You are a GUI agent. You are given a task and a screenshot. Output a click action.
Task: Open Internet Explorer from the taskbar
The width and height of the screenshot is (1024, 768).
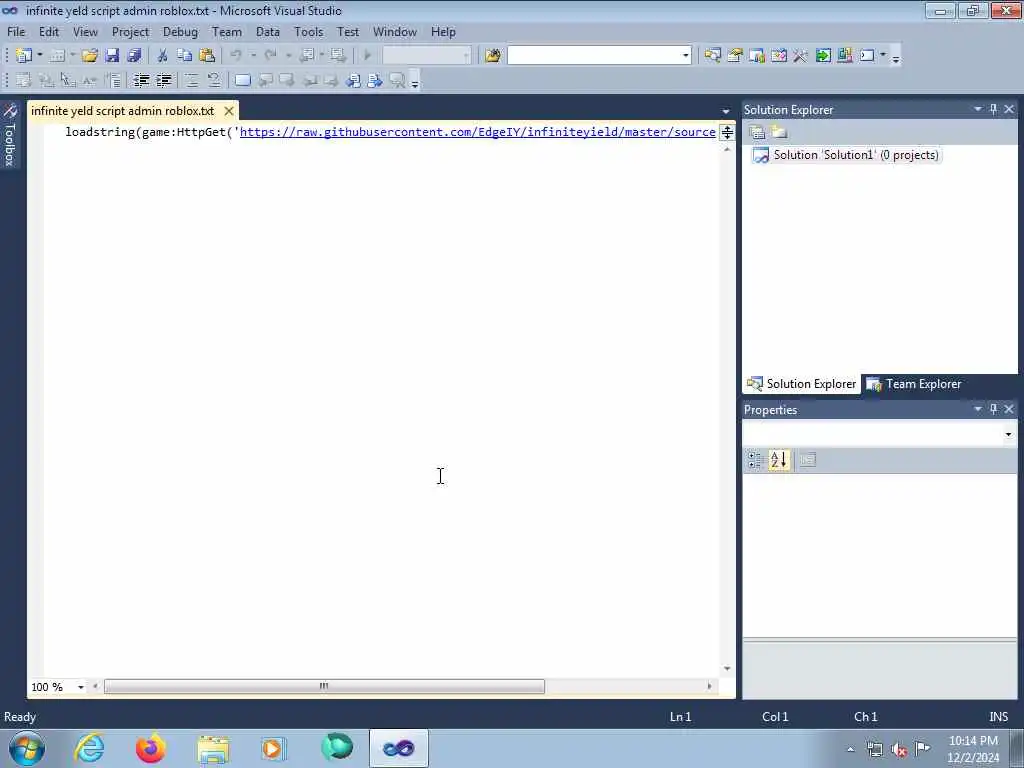coord(89,748)
